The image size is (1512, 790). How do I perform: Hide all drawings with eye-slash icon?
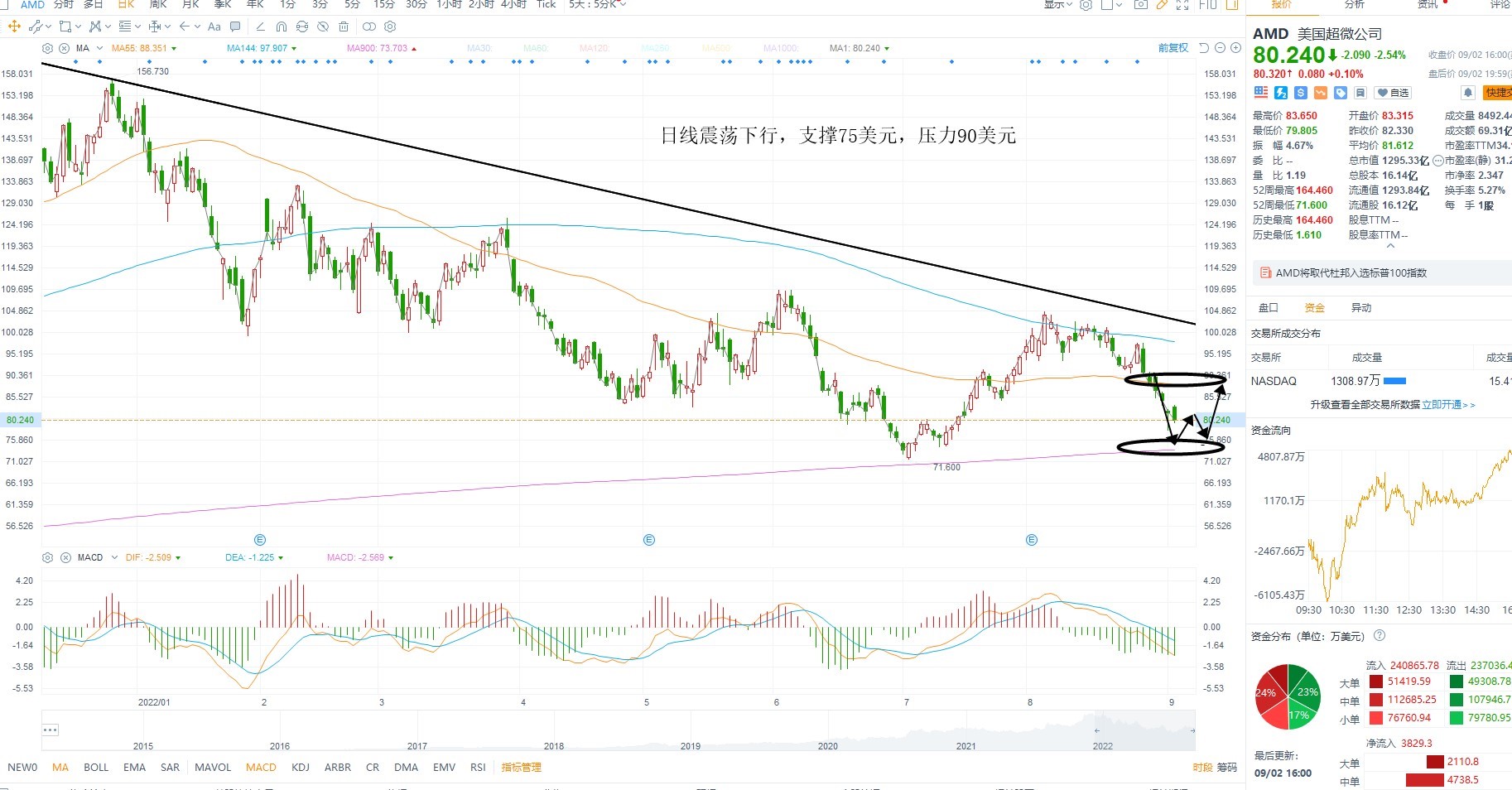323,26
